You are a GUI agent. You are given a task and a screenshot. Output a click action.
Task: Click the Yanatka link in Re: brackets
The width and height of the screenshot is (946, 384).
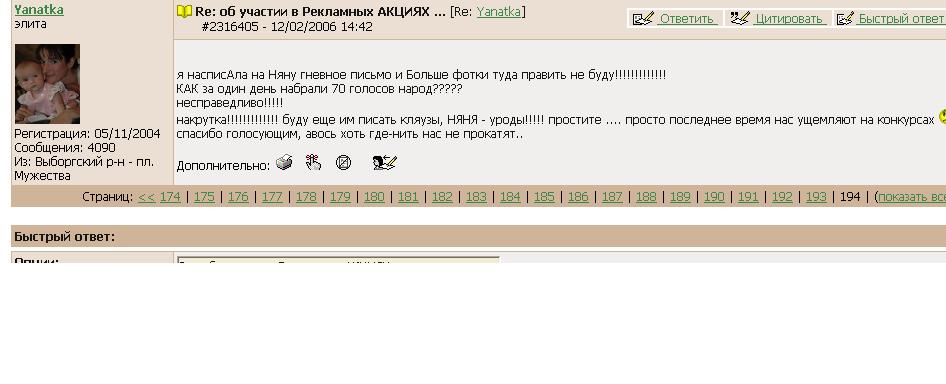click(499, 11)
